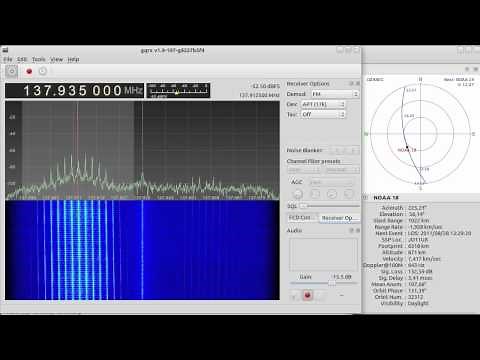Open the AGC preset dropdown

pos(331,182)
